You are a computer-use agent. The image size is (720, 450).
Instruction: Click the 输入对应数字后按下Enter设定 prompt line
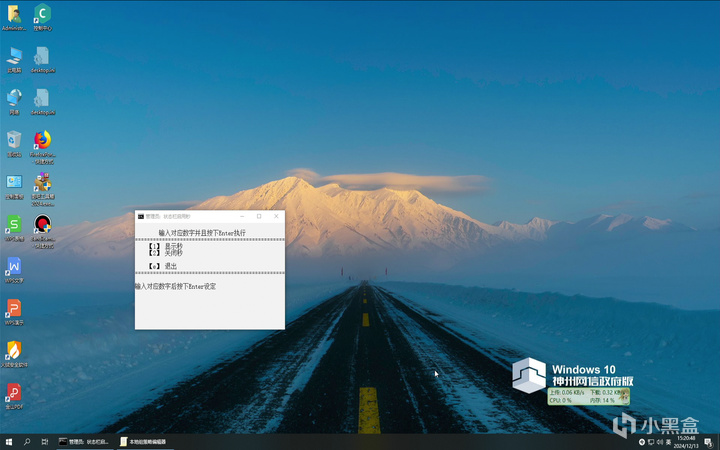point(175,286)
